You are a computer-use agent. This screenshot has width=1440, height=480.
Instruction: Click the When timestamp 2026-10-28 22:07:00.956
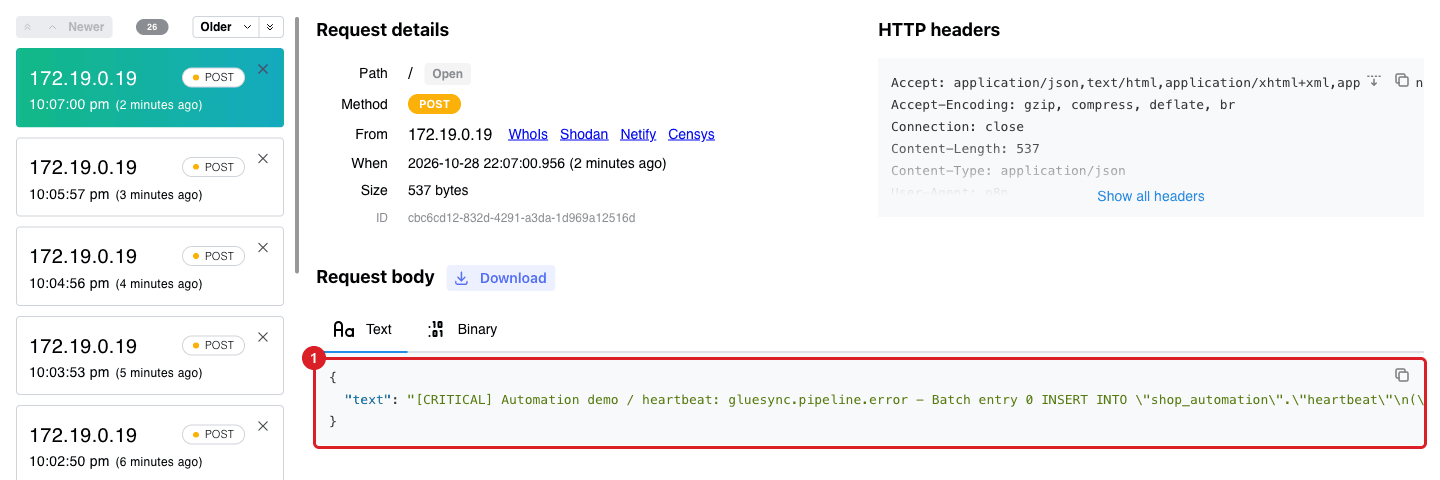(x=488, y=163)
